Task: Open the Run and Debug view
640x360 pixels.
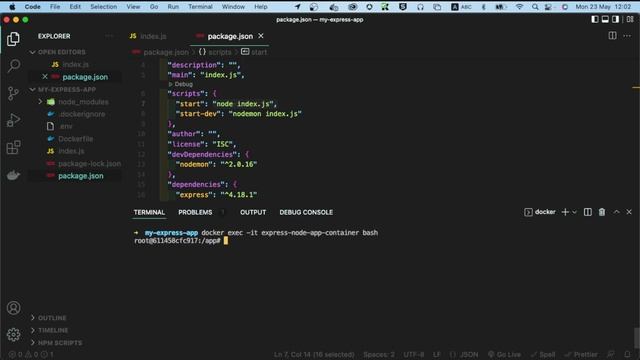Action: [x=13, y=120]
